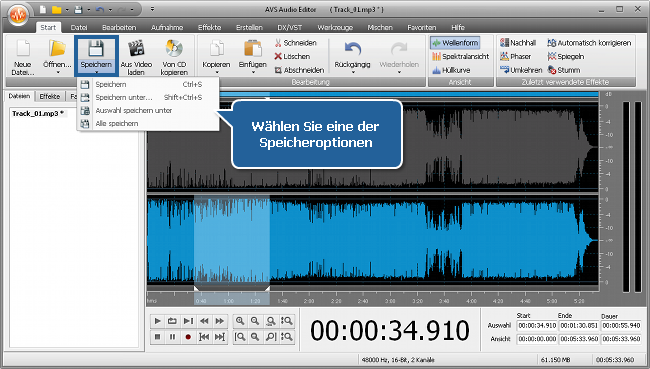650x369 pixels.
Task: Click New file icon in quick access toolbar
Action: point(43,9)
